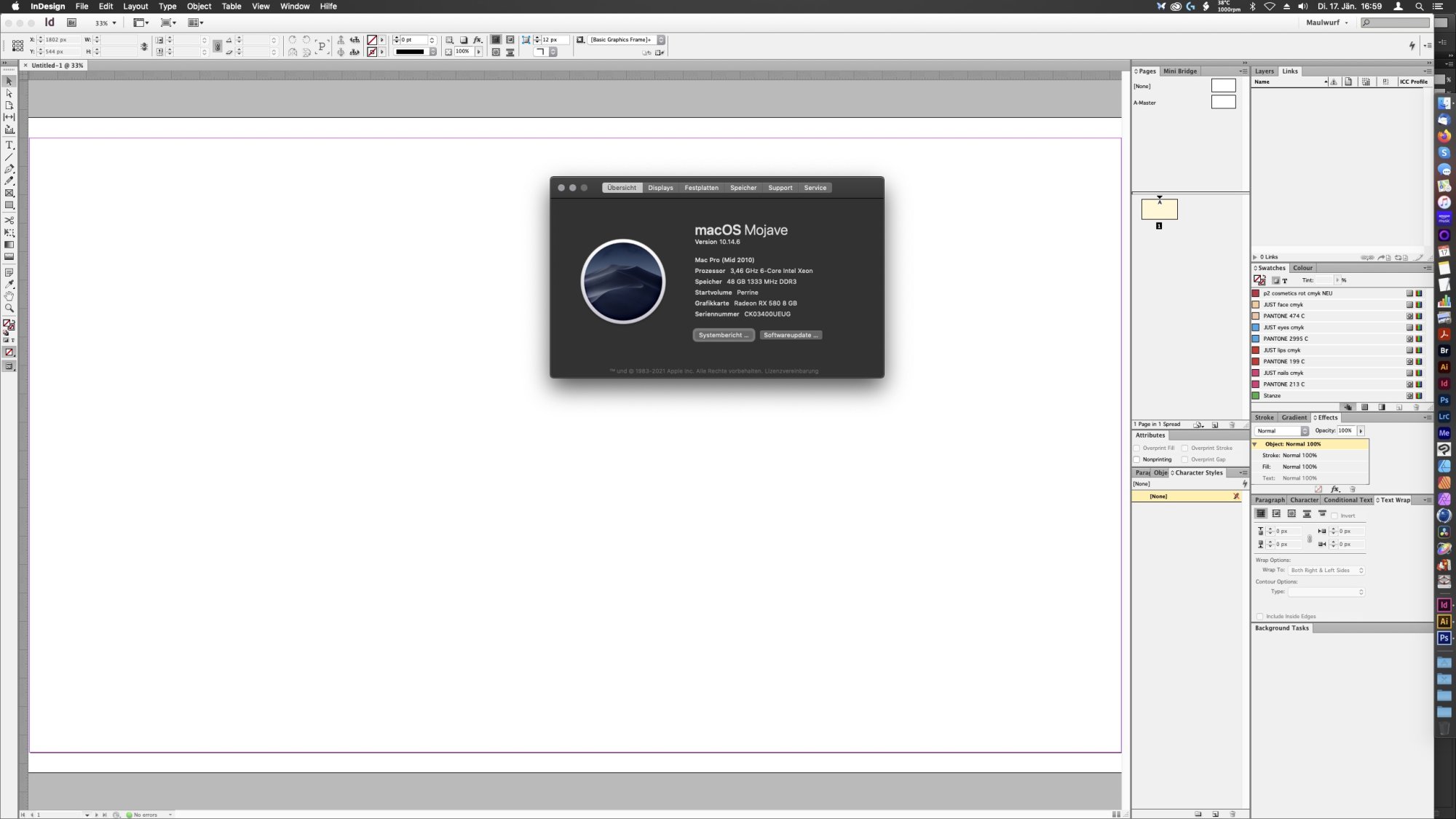Select the Line tool
The width and height of the screenshot is (1456, 819).
tap(9, 157)
